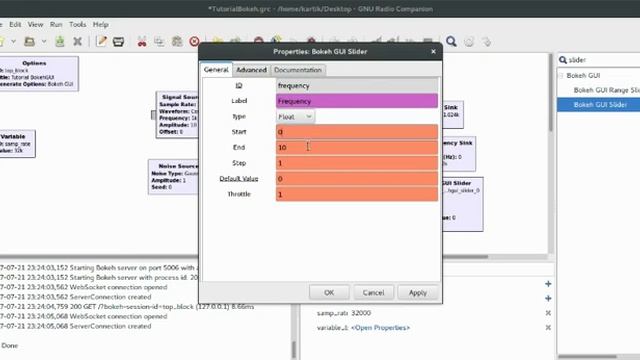Click the samp_rate 32000 variable row
640x360 pixels.
tap(427, 313)
